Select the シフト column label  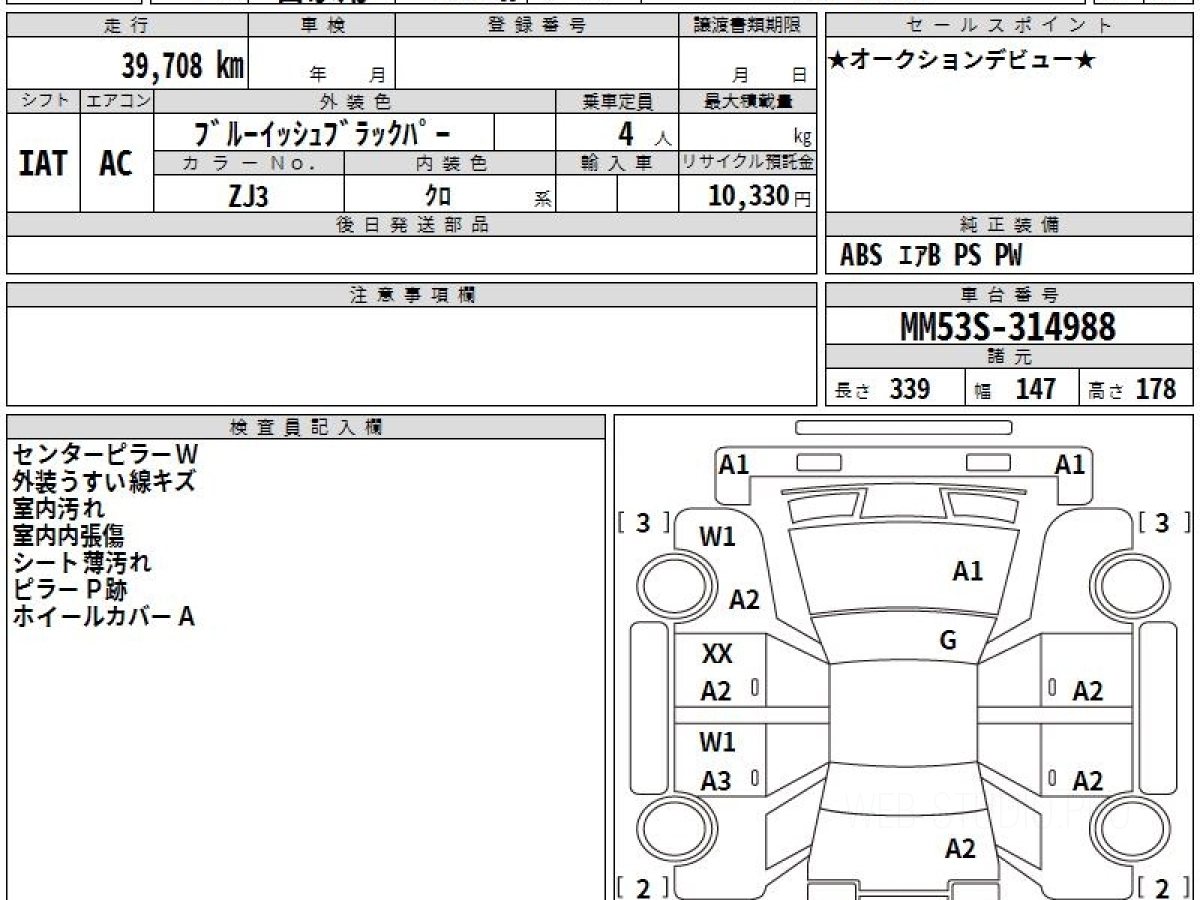(x=43, y=101)
